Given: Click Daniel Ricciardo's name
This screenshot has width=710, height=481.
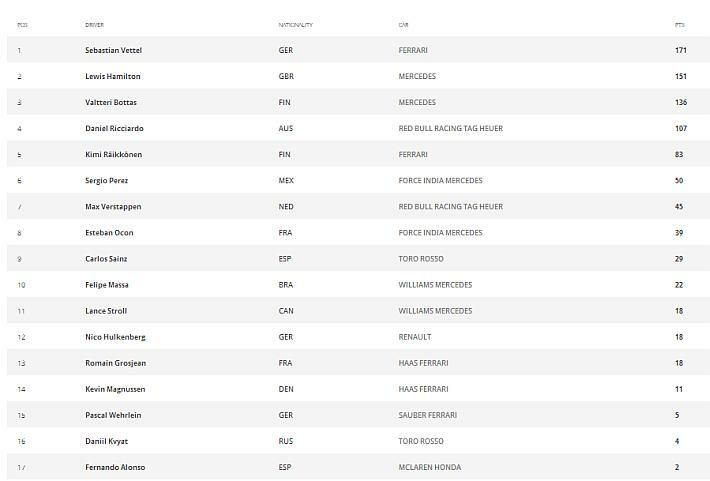Looking at the screenshot, I should [x=114, y=128].
